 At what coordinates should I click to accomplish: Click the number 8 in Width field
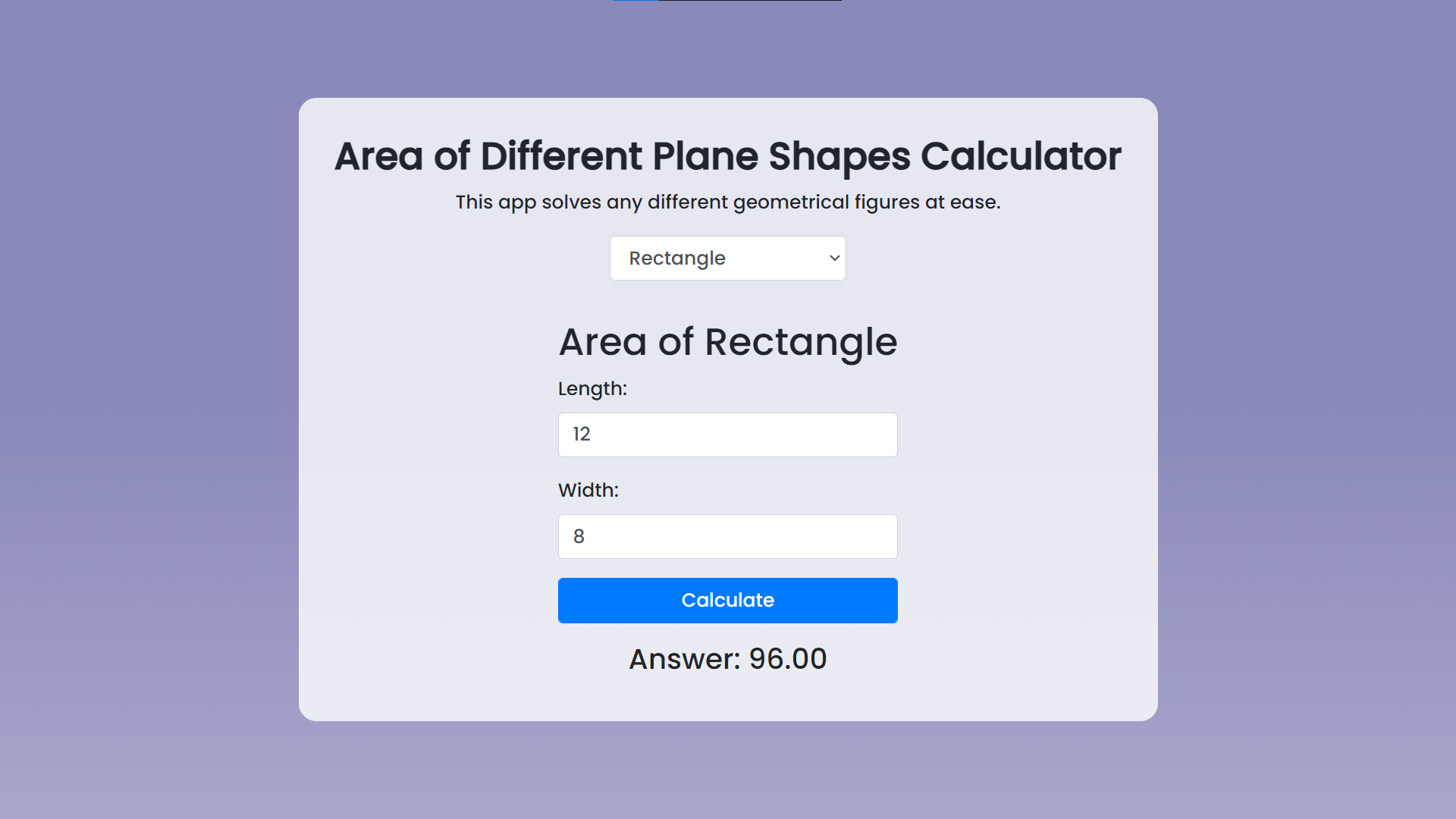[579, 537]
